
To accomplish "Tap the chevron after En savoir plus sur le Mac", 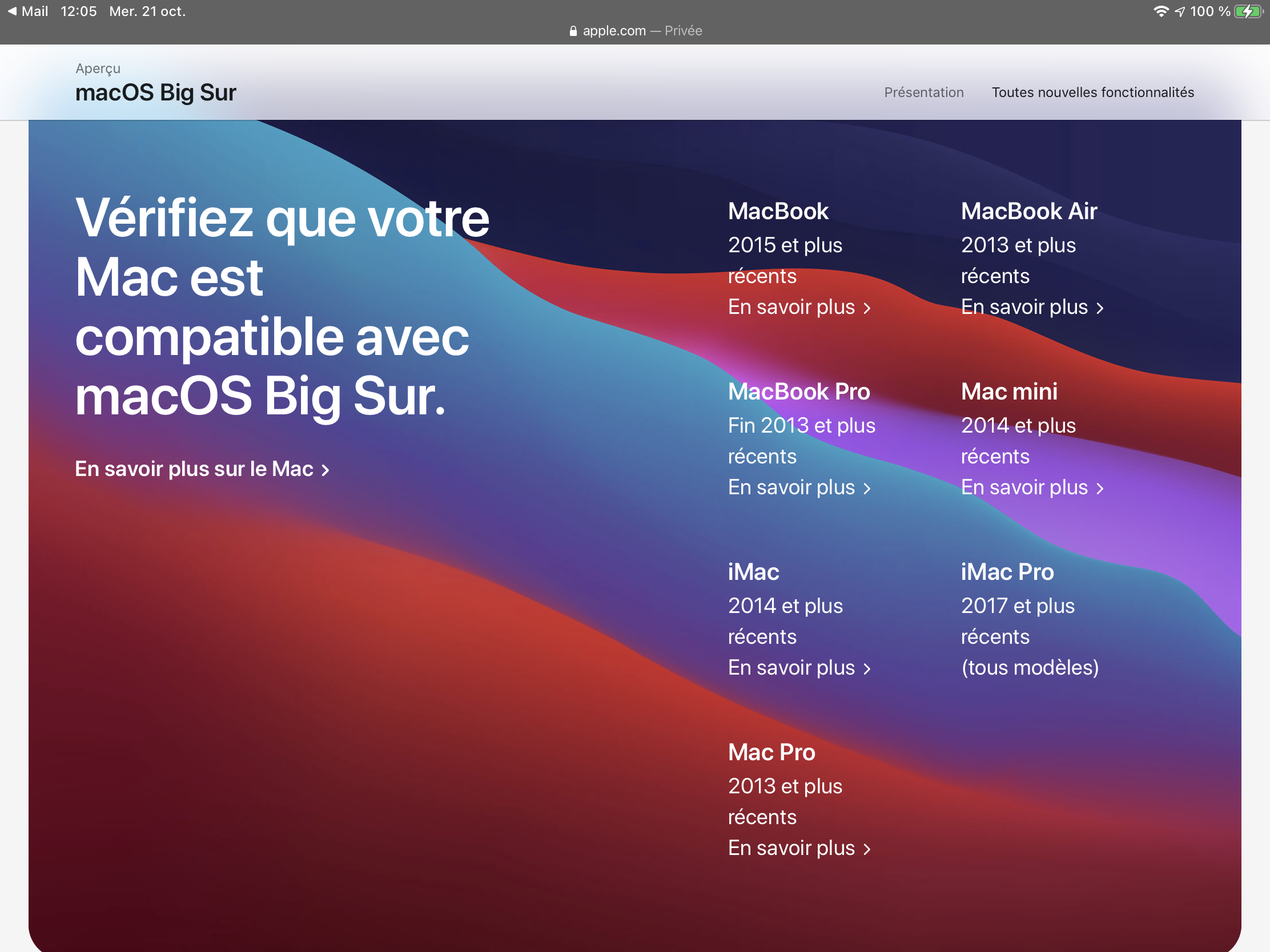I will click(x=325, y=470).
